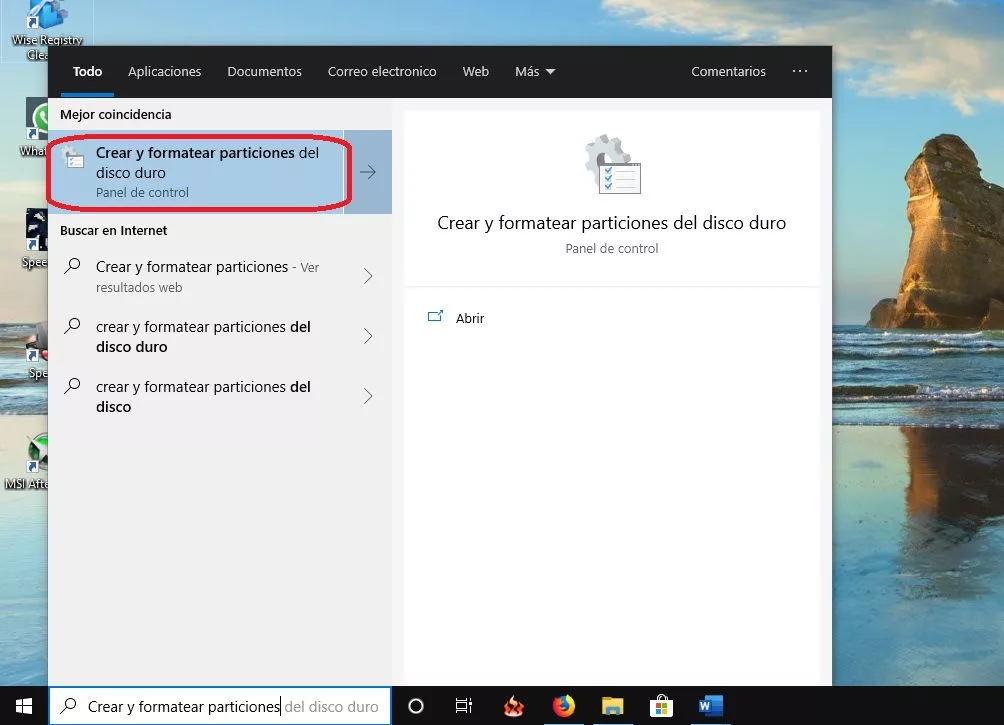Screen dimensions: 1004x725
Task: Select 'crear y formatear particiones del disco duro' web suggestion
Action: (x=203, y=337)
